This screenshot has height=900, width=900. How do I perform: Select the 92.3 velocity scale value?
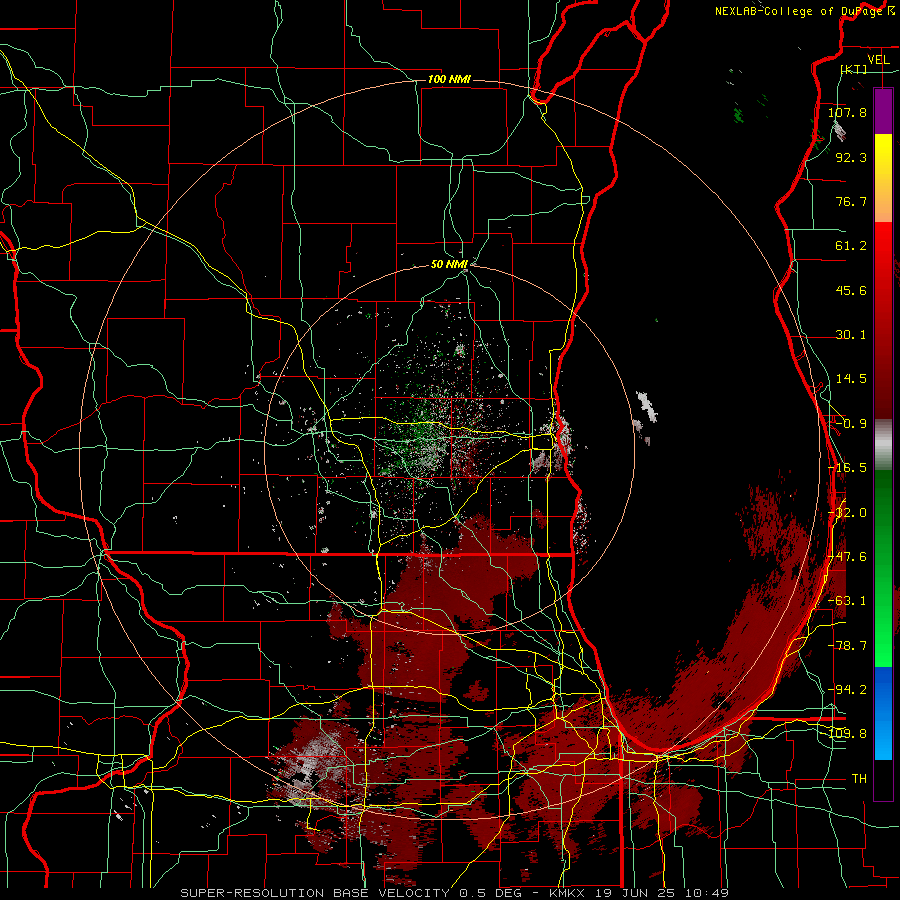coord(851,157)
